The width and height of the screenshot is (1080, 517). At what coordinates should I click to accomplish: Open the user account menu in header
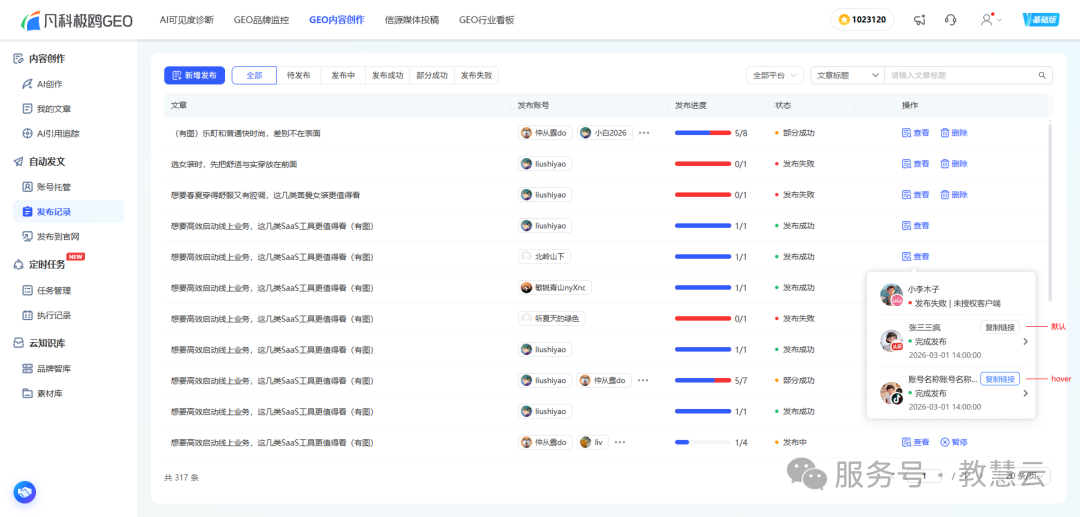[990, 20]
